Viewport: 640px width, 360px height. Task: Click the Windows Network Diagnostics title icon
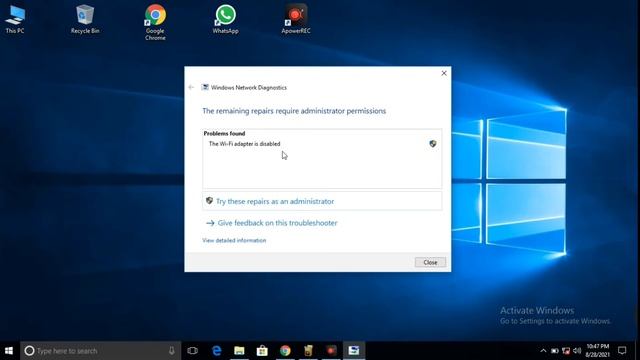205,87
